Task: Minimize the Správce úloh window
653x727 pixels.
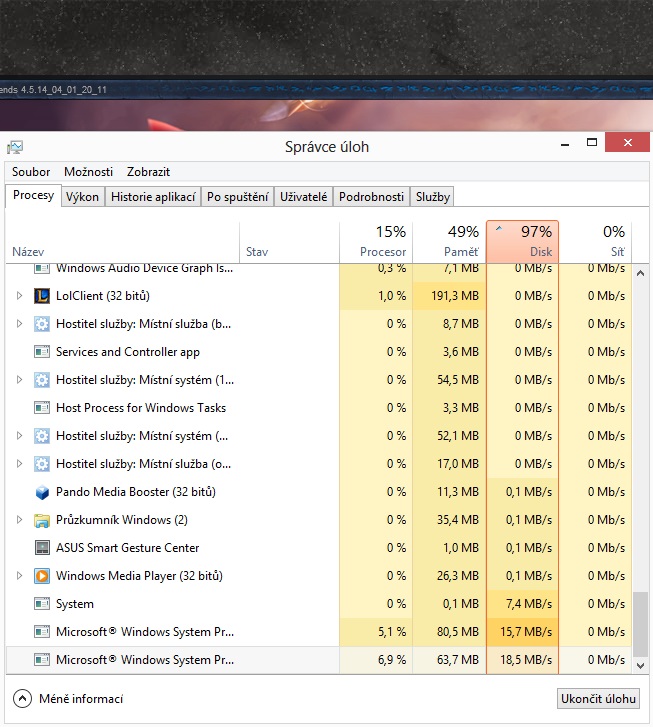Action: click(x=565, y=143)
